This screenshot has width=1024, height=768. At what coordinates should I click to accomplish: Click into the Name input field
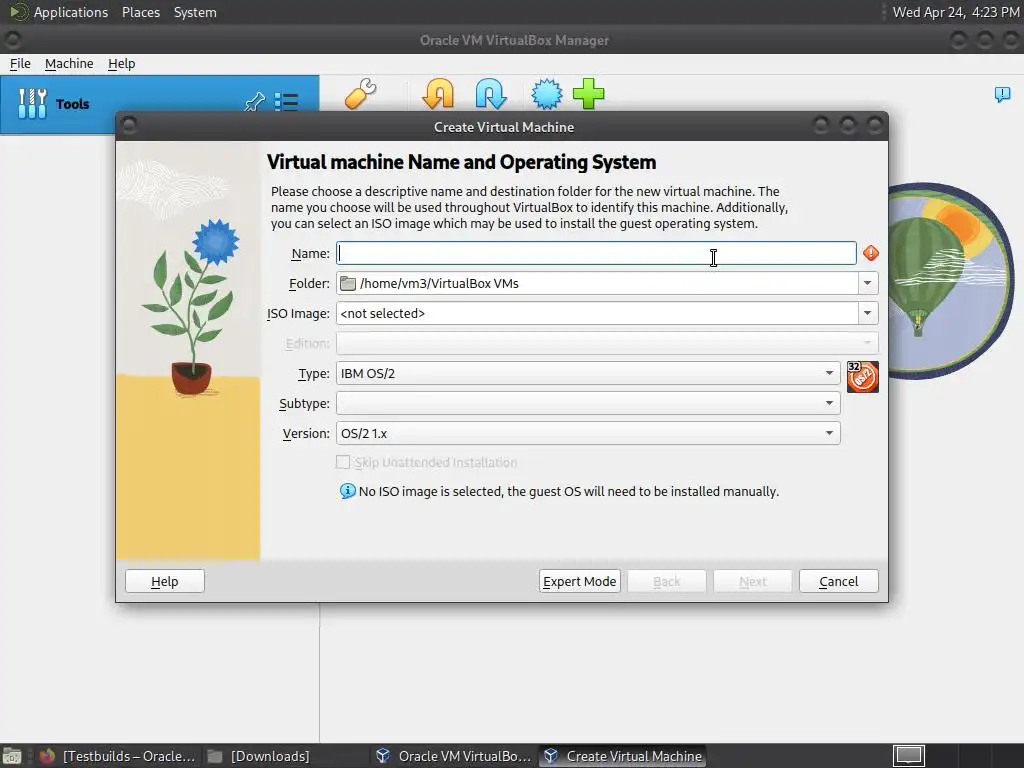[x=596, y=253]
